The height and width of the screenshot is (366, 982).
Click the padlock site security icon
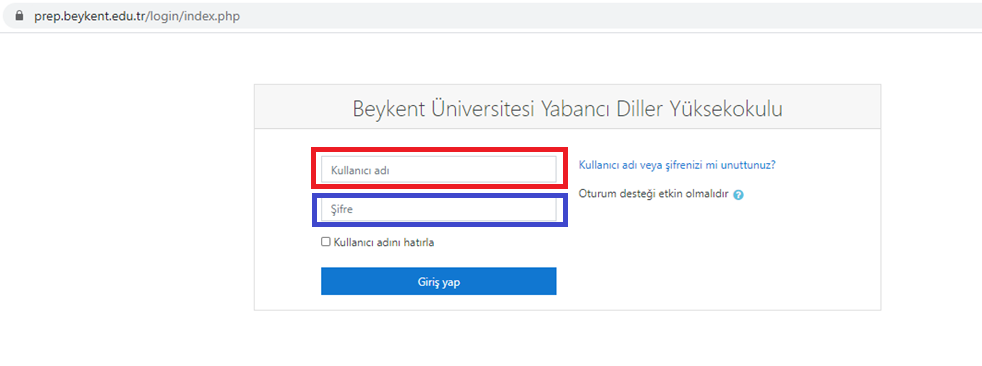18,16
